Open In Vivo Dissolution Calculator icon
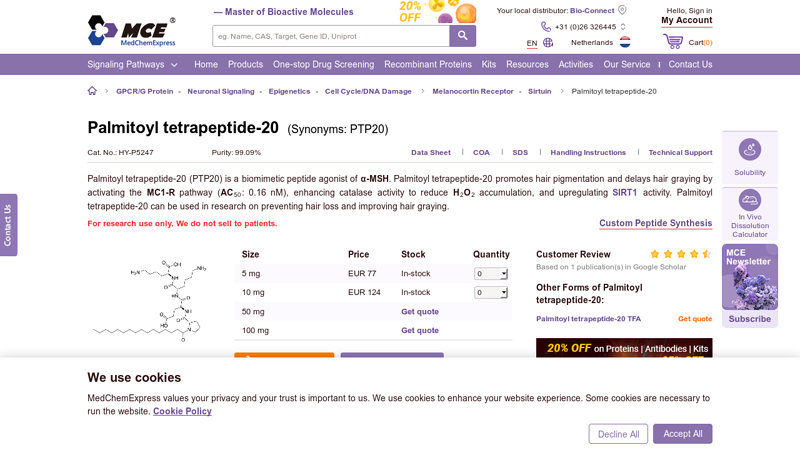This screenshot has height=450, width=800. coord(749,200)
